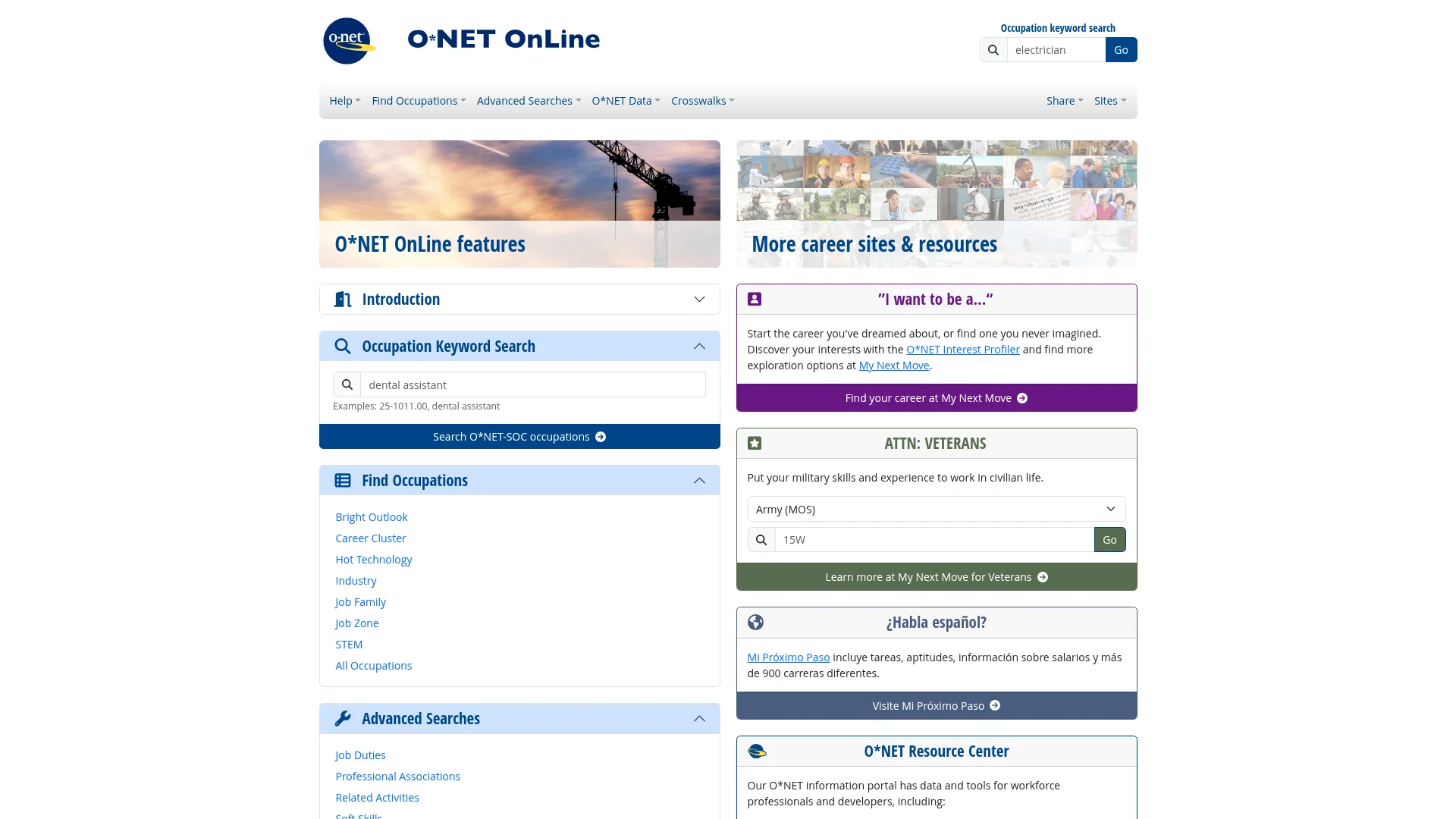
Task: Click the globe icon beside ¿Habla español?
Action: 755,623
